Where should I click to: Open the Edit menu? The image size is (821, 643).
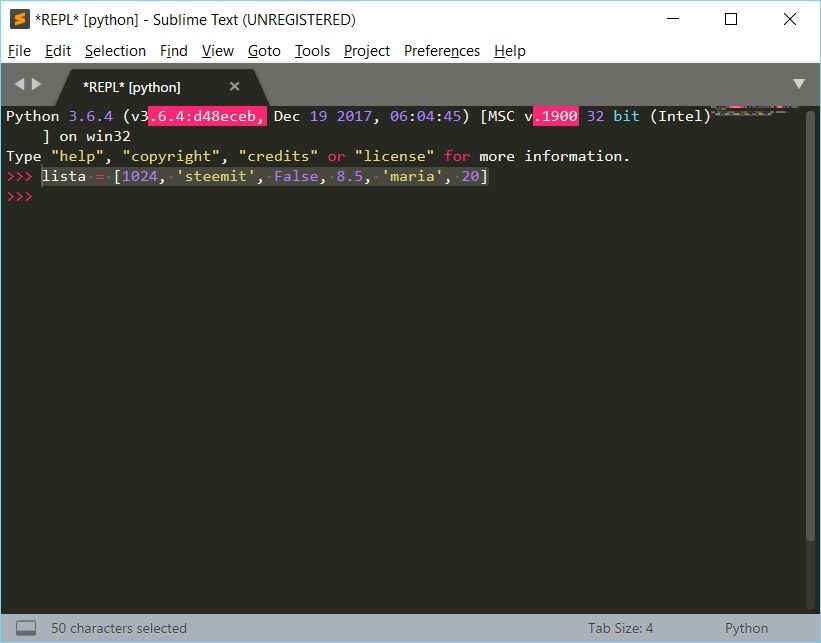[58, 51]
